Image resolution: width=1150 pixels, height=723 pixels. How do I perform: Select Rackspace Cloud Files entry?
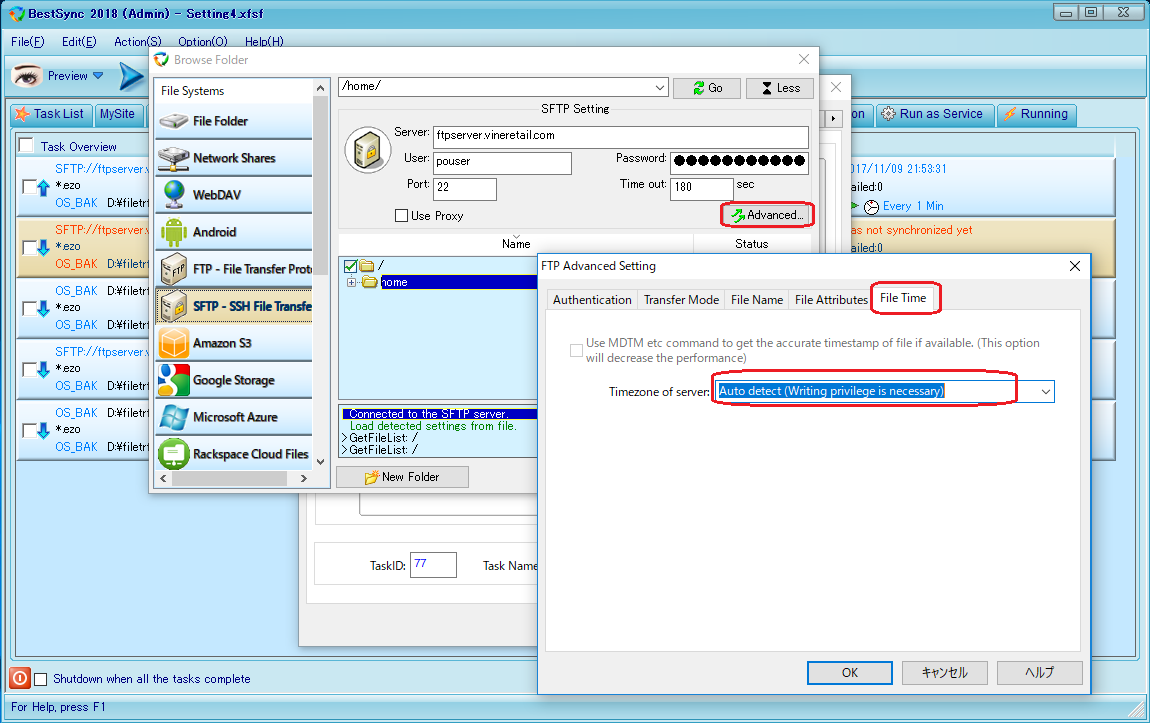pos(234,454)
